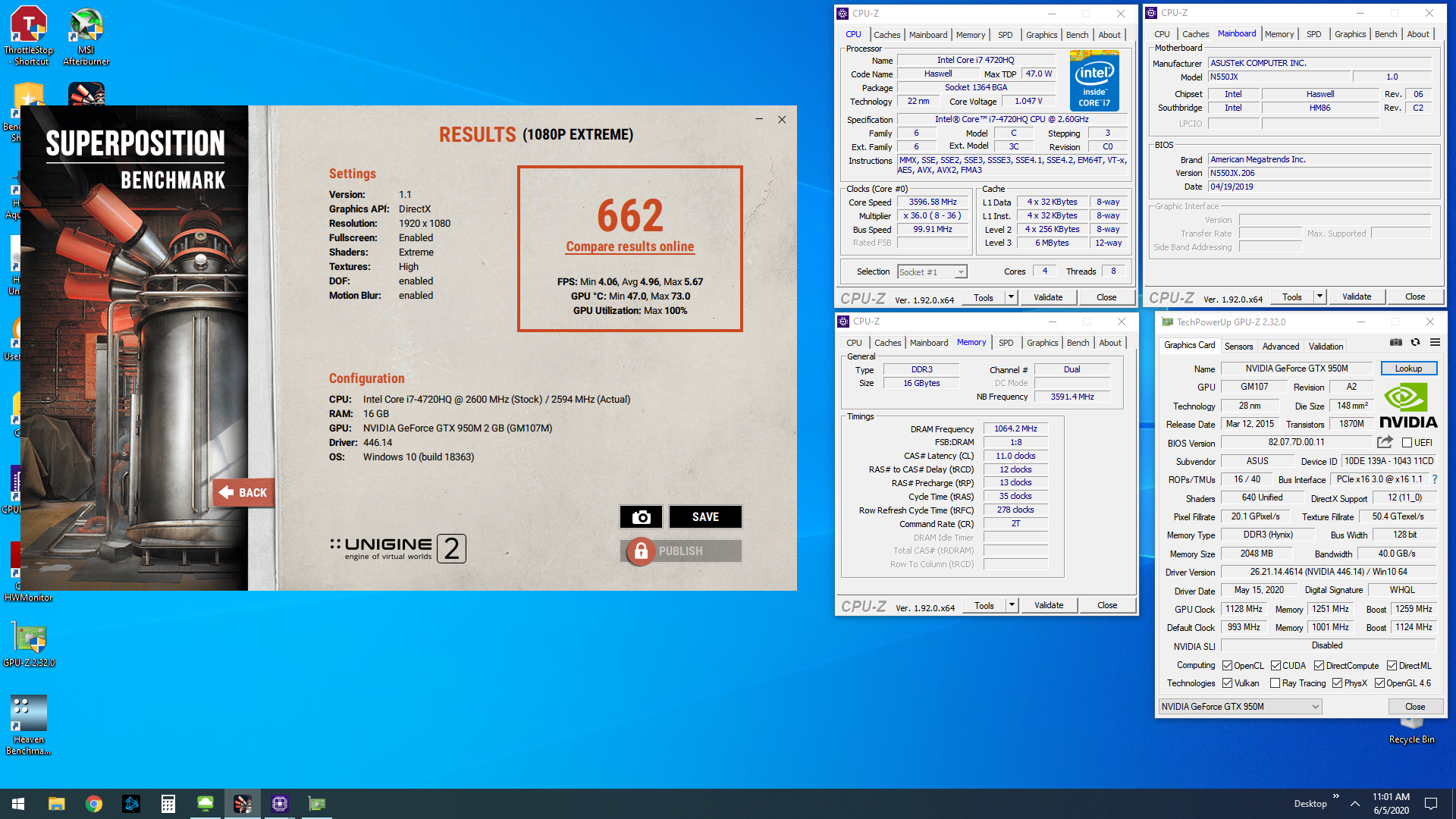The width and height of the screenshot is (1456, 819).
Task: Toggle the DirectCompute checkbox
Action: pyautogui.click(x=1319, y=666)
